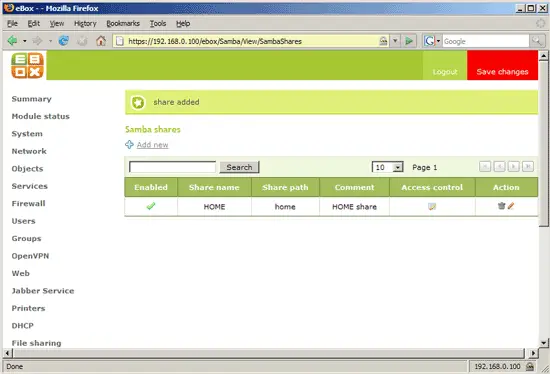
Task: Open System in the sidebar
Action: click(27, 134)
